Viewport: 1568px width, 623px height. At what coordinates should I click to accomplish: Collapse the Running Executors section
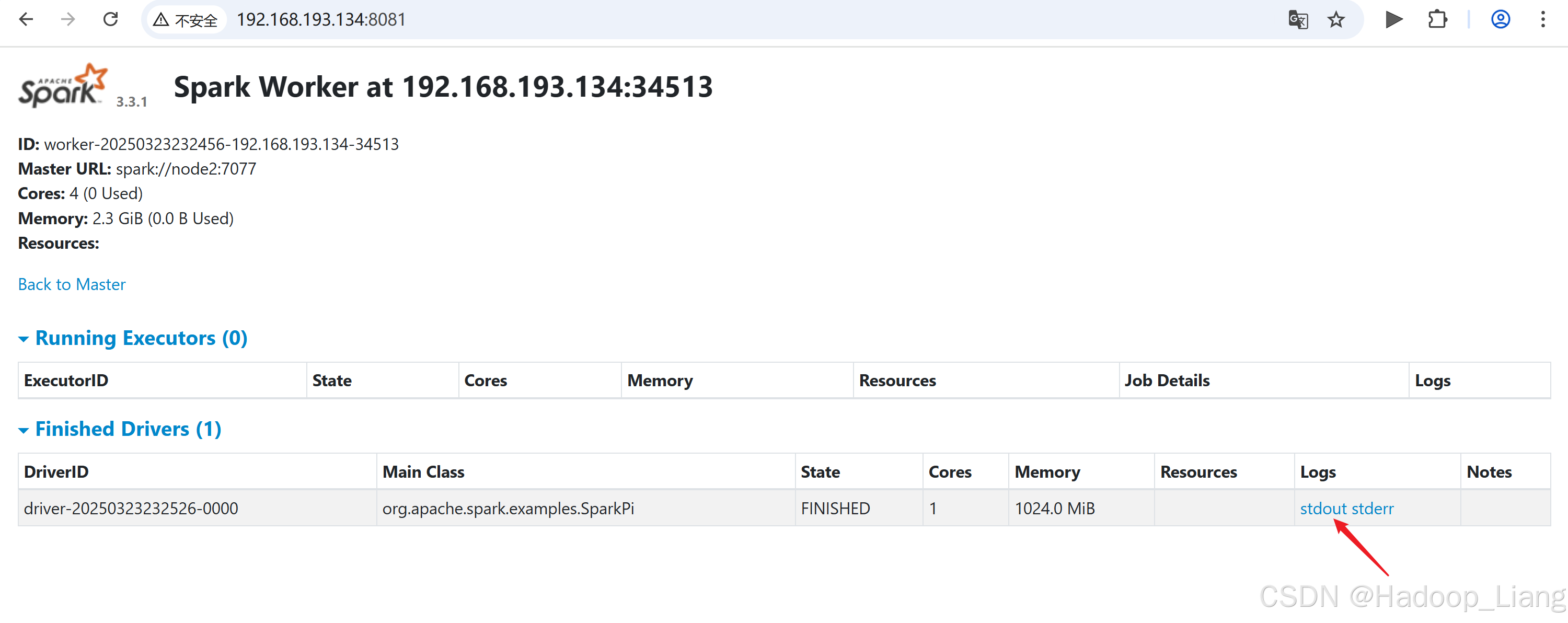141,338
